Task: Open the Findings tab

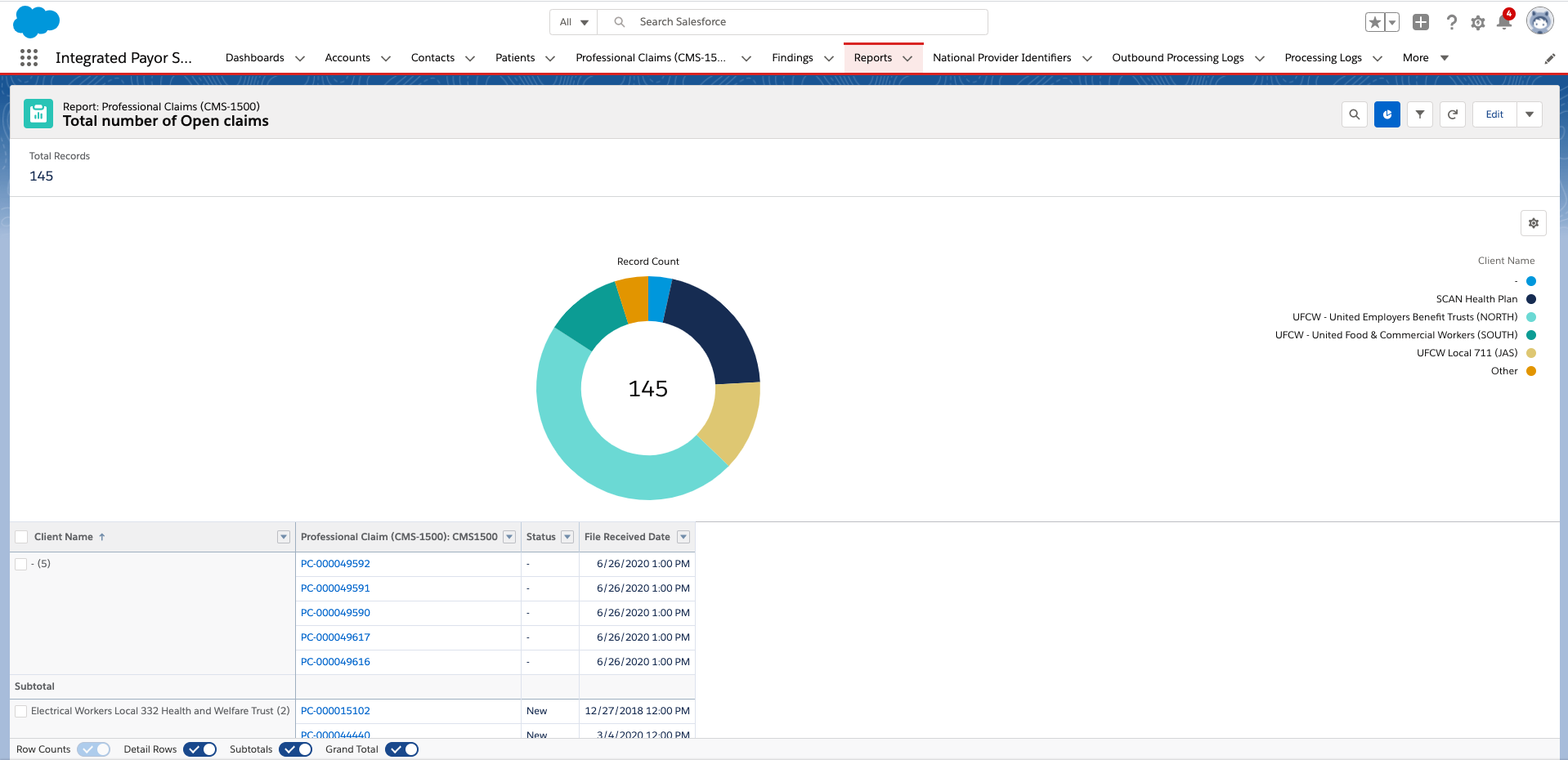Action: coord(792,58)
